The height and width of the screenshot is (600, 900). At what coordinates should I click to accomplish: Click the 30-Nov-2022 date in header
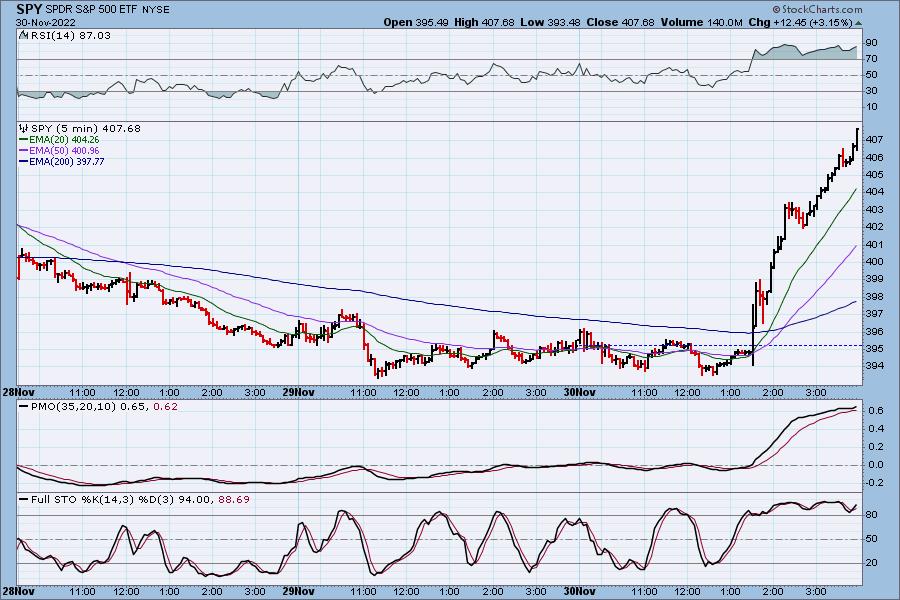[46, 23]
